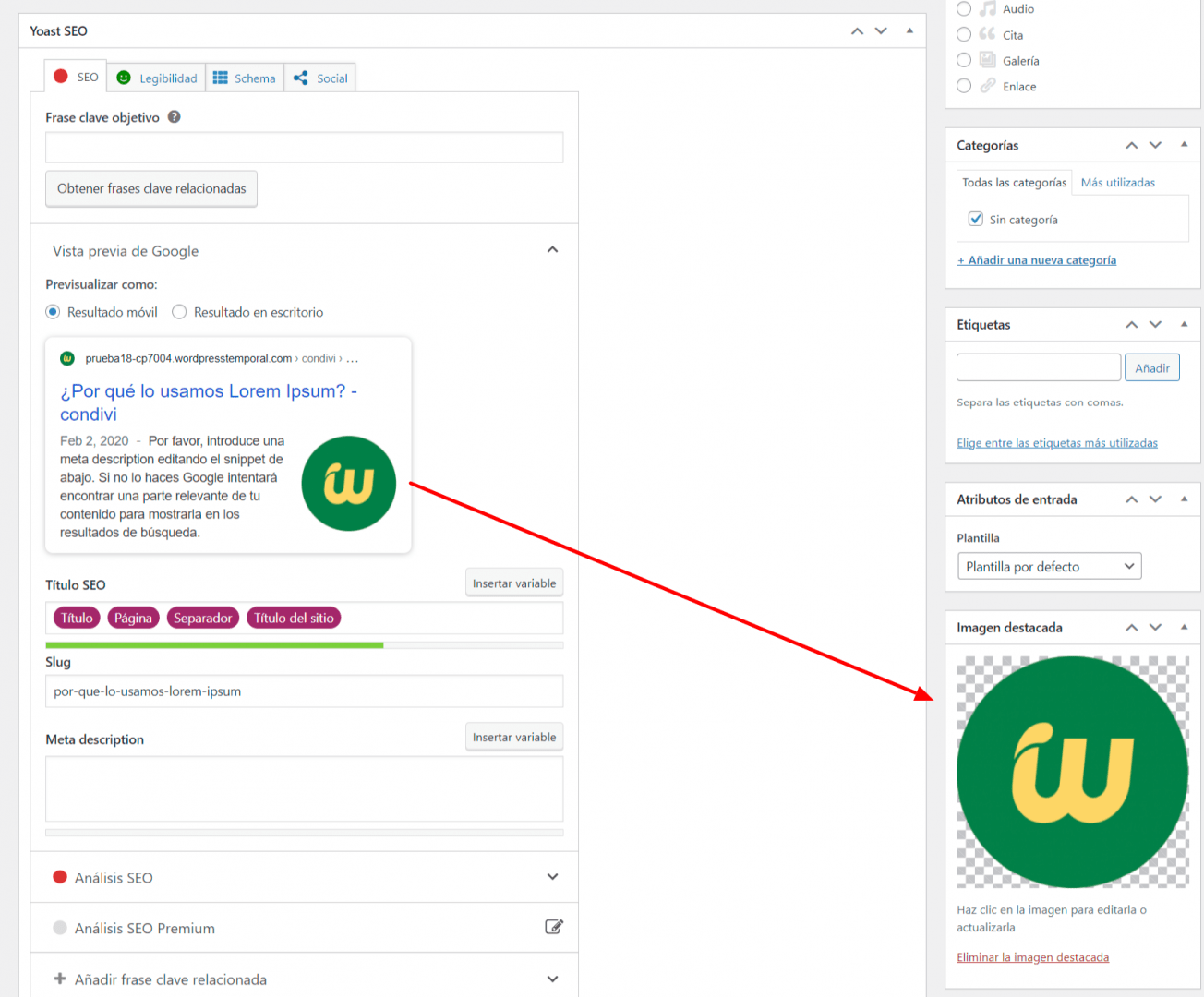
Task: Expand the Análisis SEO section
Action: (552, 877)
